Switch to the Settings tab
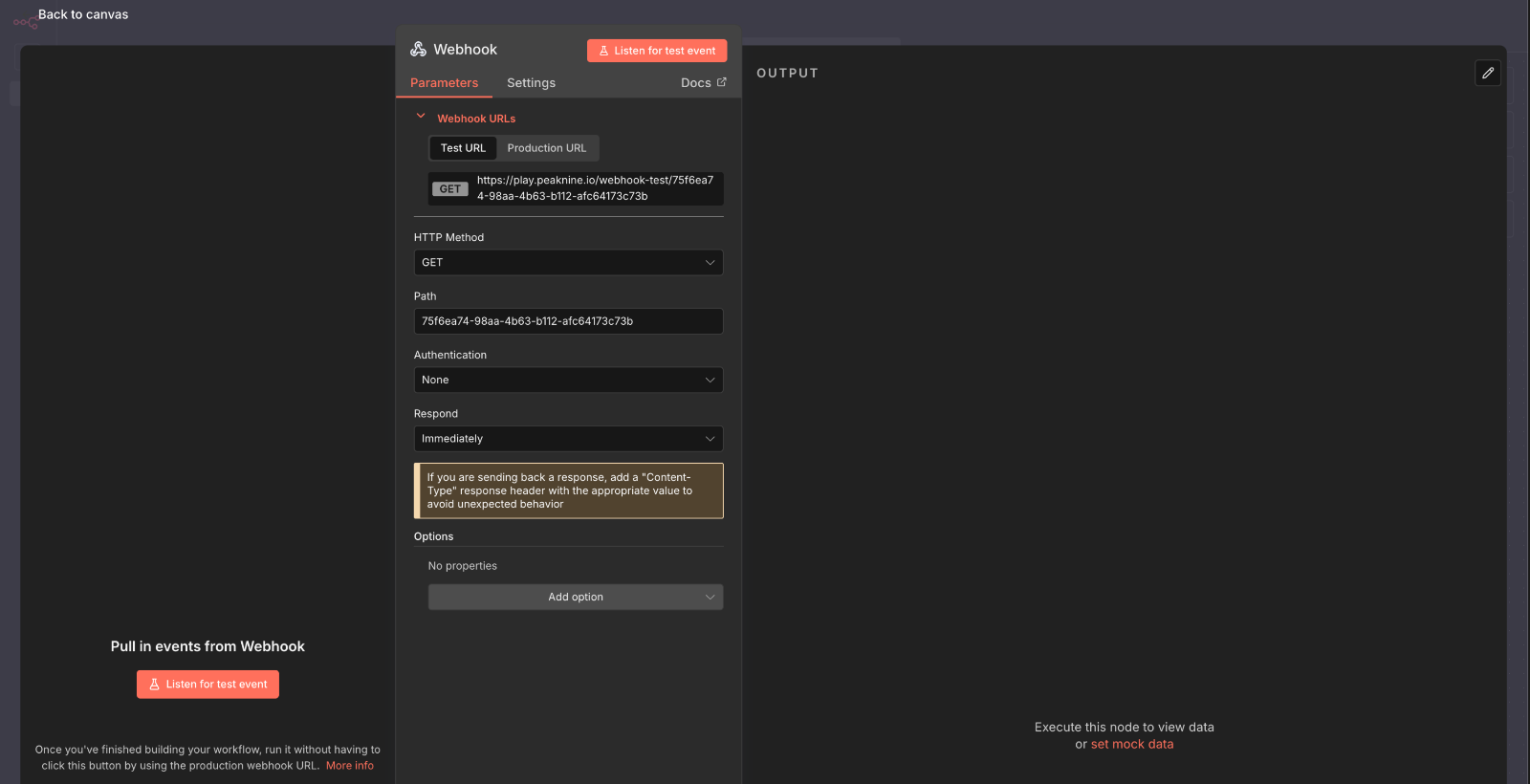Image resolution: width=1530 pixels, height=784 pixels. (531, 83)
